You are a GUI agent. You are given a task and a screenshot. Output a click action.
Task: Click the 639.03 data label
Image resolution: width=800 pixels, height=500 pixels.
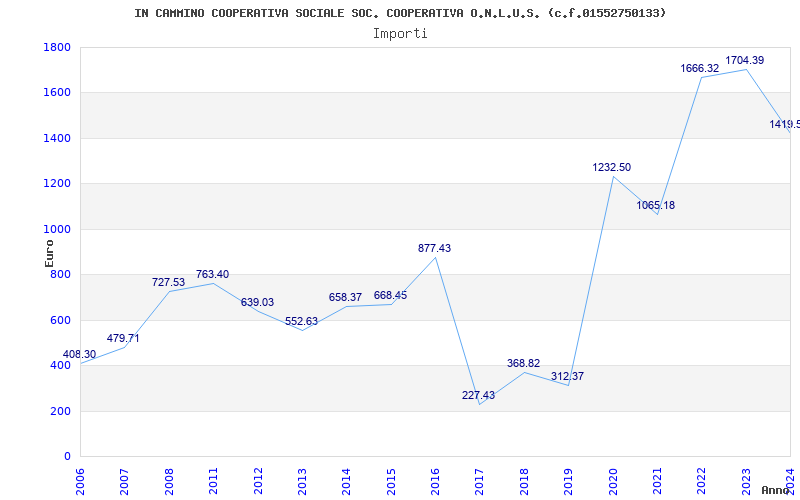pyautogui.click(x=257, y=302)
